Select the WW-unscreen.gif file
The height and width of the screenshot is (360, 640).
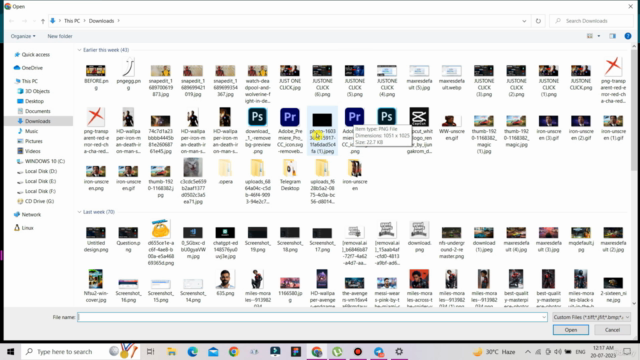point(451,127)
